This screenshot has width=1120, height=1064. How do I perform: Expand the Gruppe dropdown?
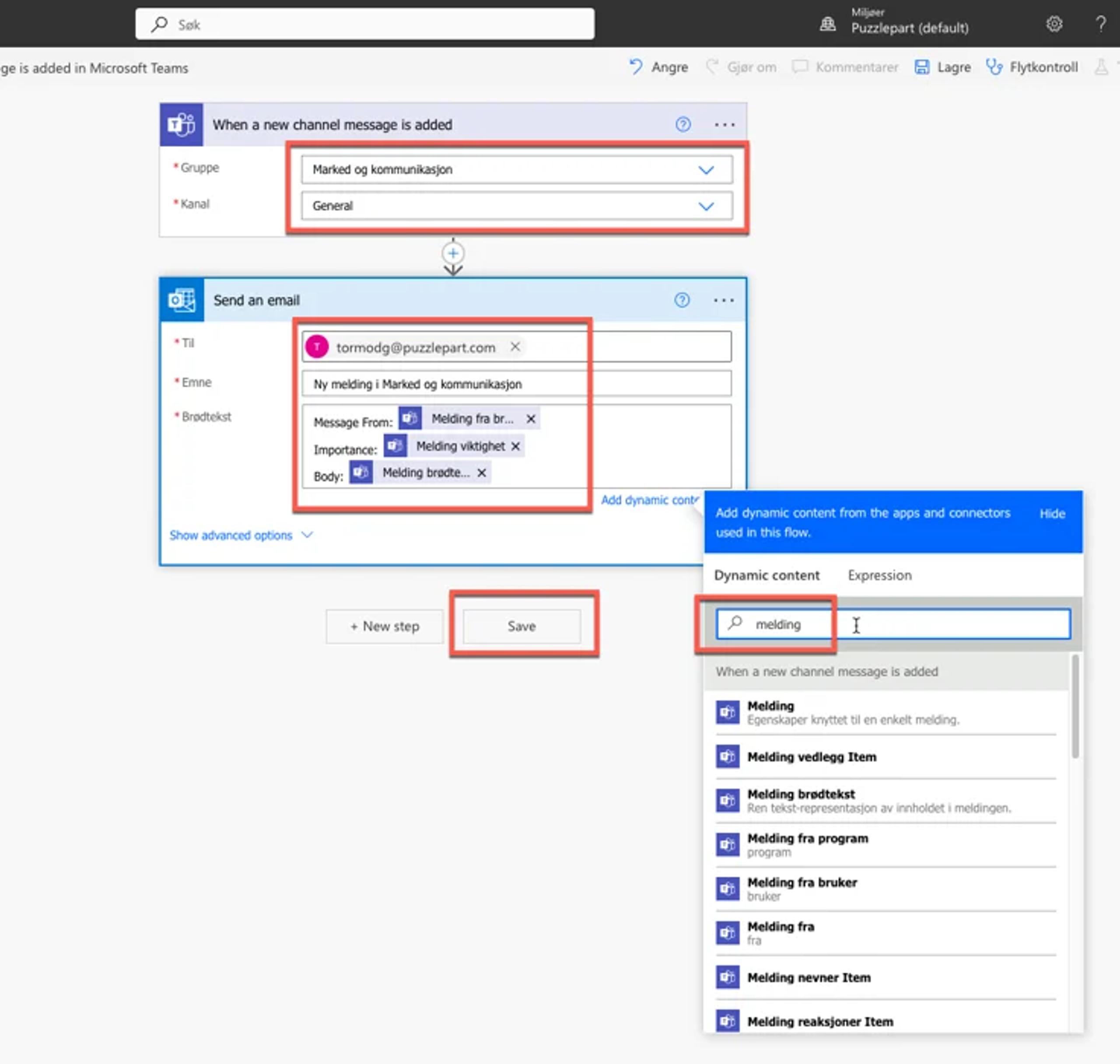706,169
